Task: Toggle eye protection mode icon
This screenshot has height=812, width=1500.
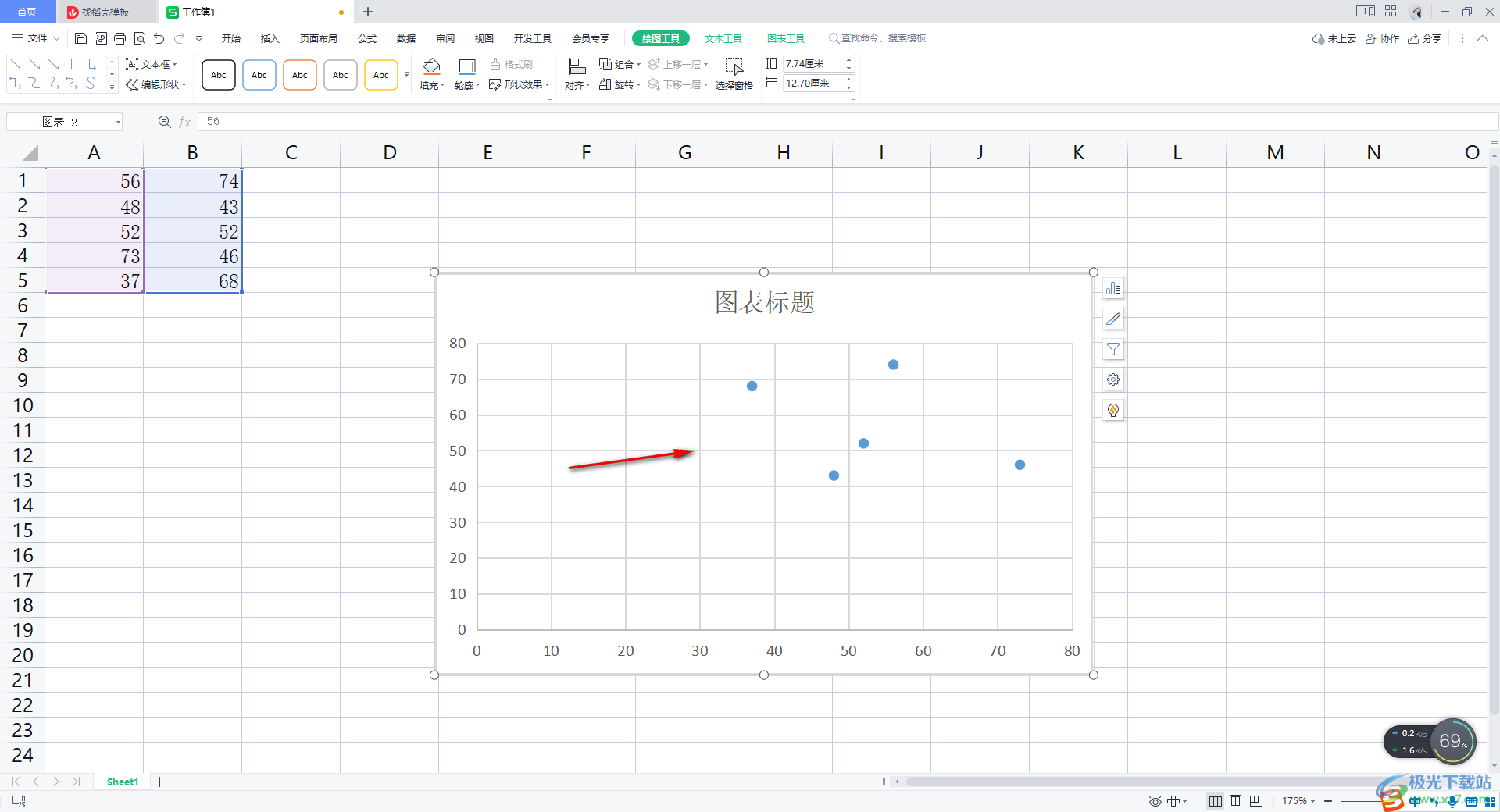Action: tap(1155, 801)
